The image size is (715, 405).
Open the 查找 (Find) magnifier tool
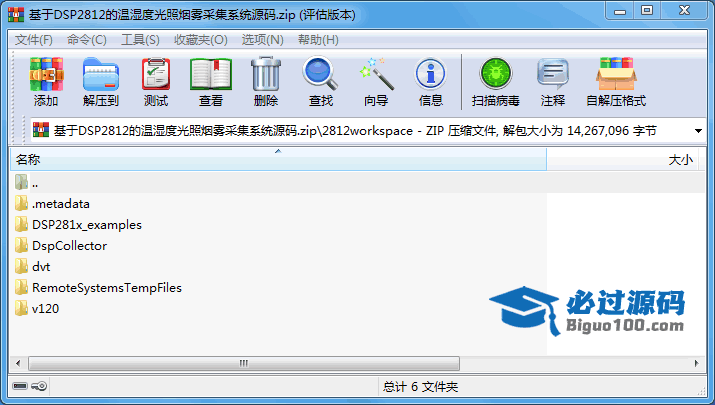tap(321, 81)
